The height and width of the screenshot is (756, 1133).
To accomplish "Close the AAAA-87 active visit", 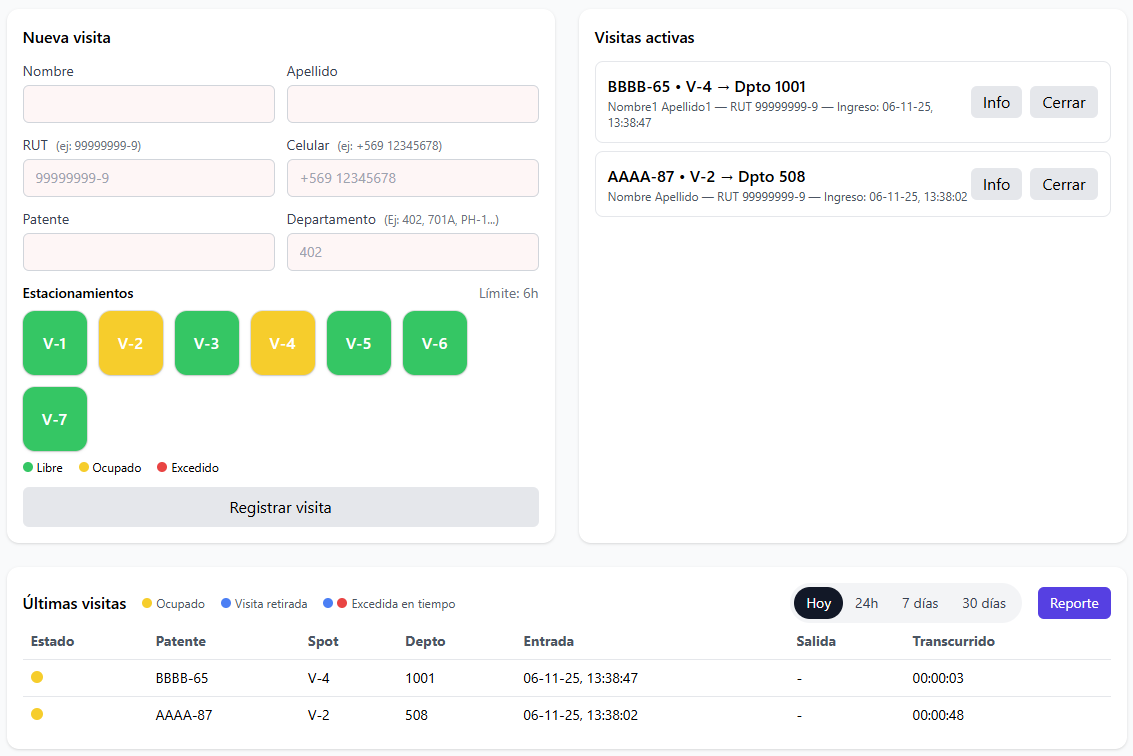I will tap(1063, 184).
